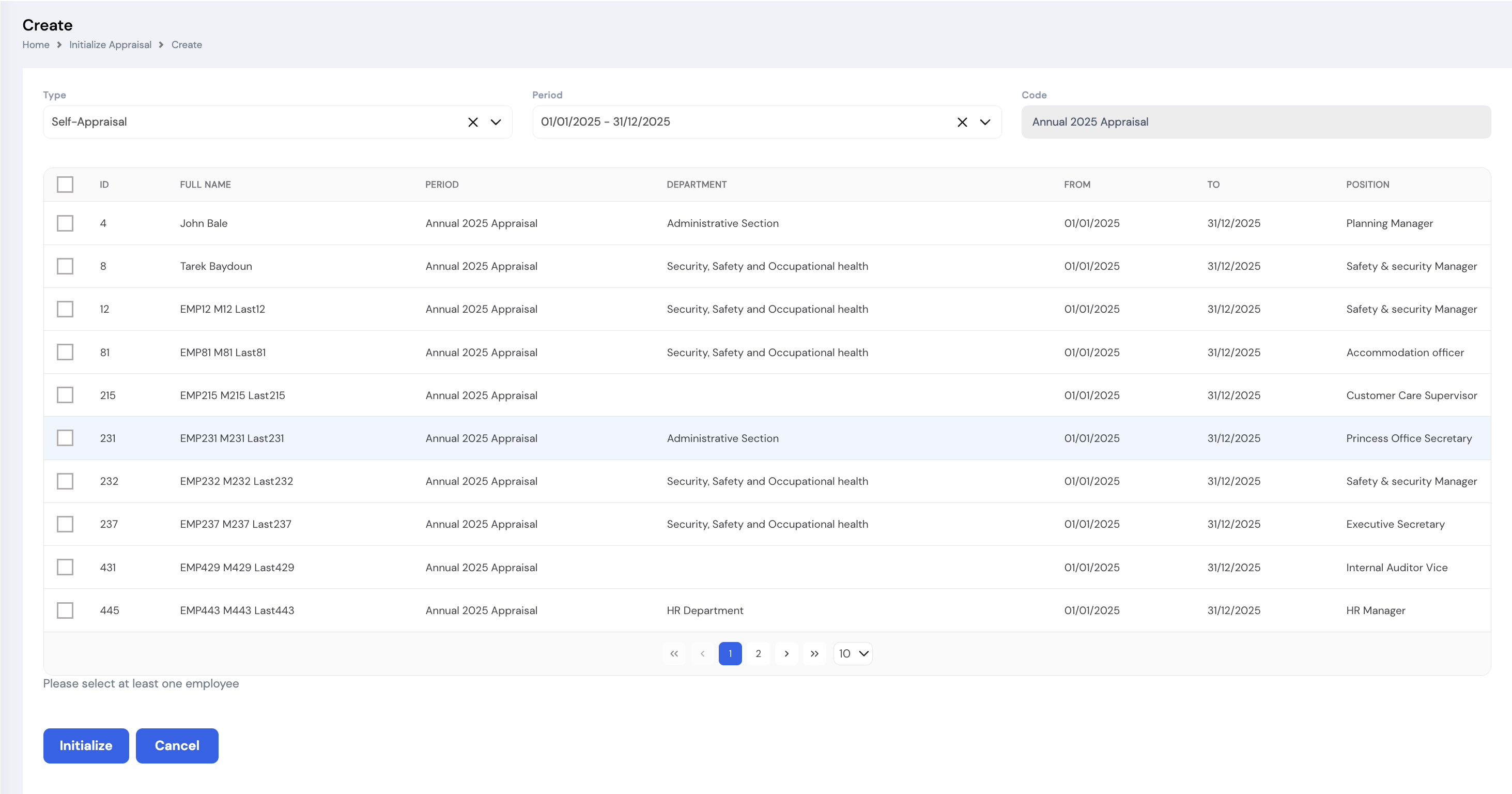Go to pagination page 2
Viewport: 1512px width, 794px height.
759,653
